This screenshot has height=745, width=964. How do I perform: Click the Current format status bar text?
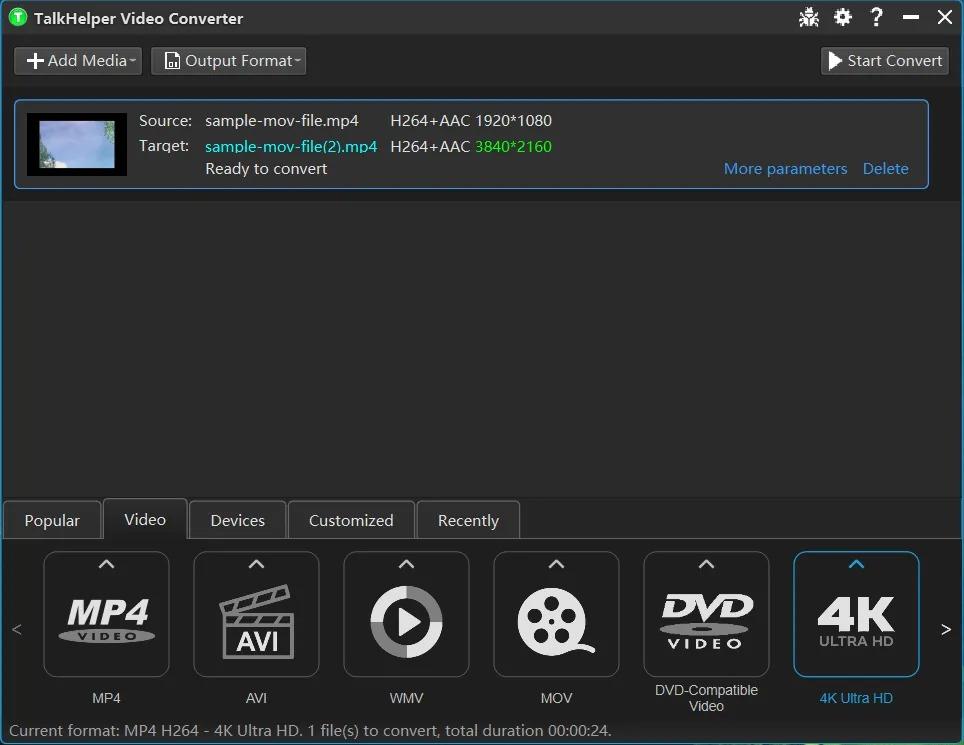(310, 730)
